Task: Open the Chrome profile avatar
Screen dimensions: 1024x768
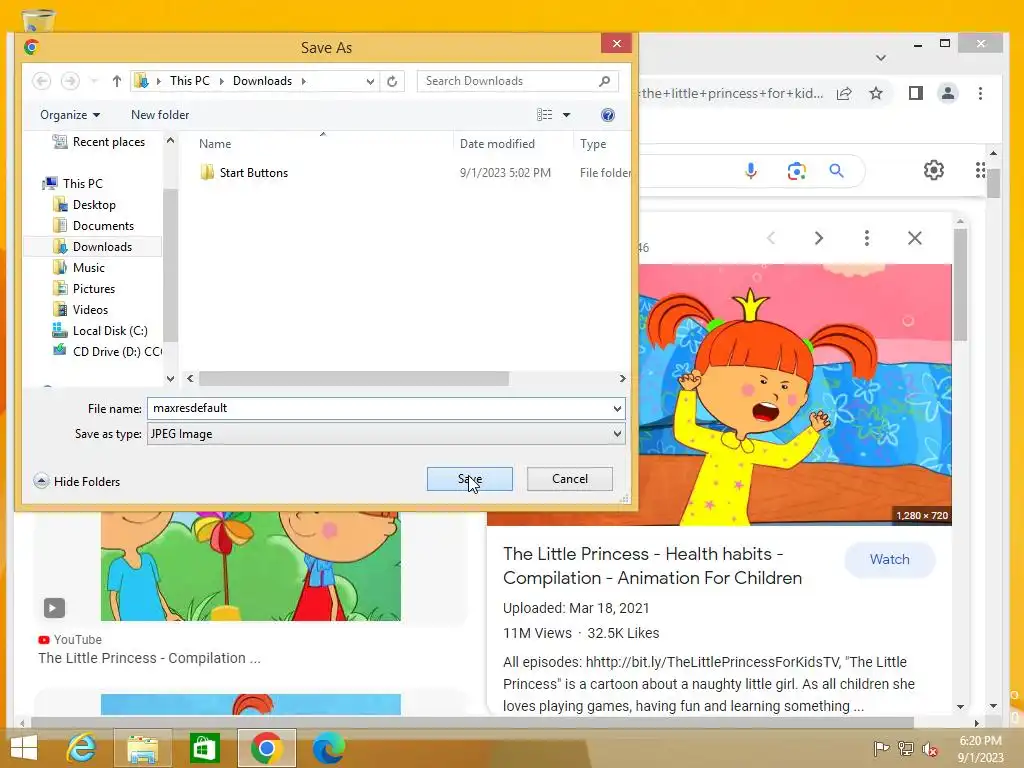Action: coord(948,93)
